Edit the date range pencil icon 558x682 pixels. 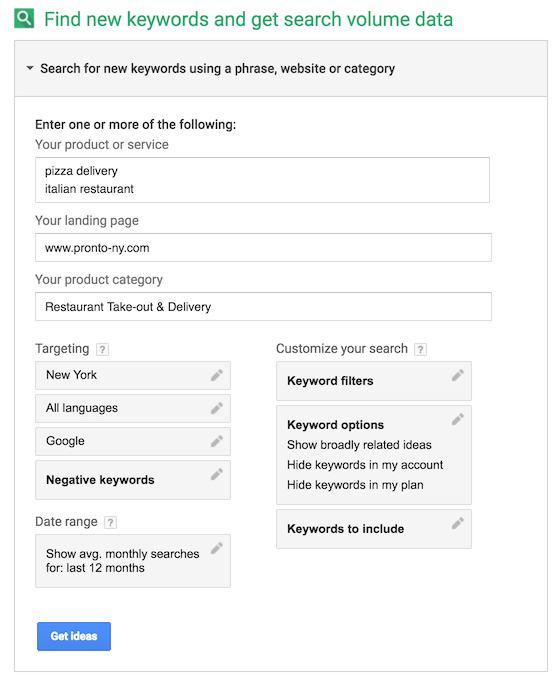pos(217,548)
